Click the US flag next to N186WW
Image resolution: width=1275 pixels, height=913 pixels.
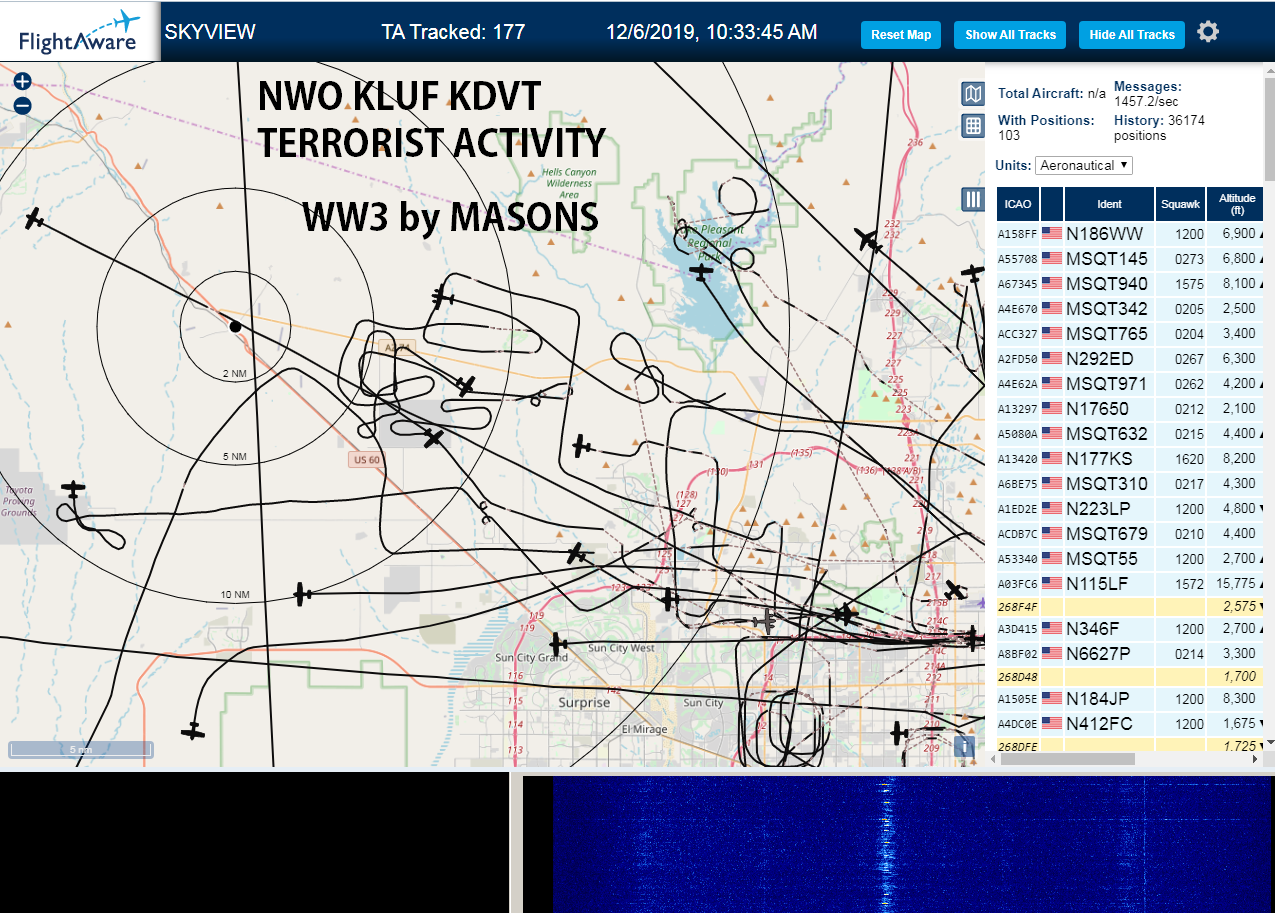[x=1051, y=233]
